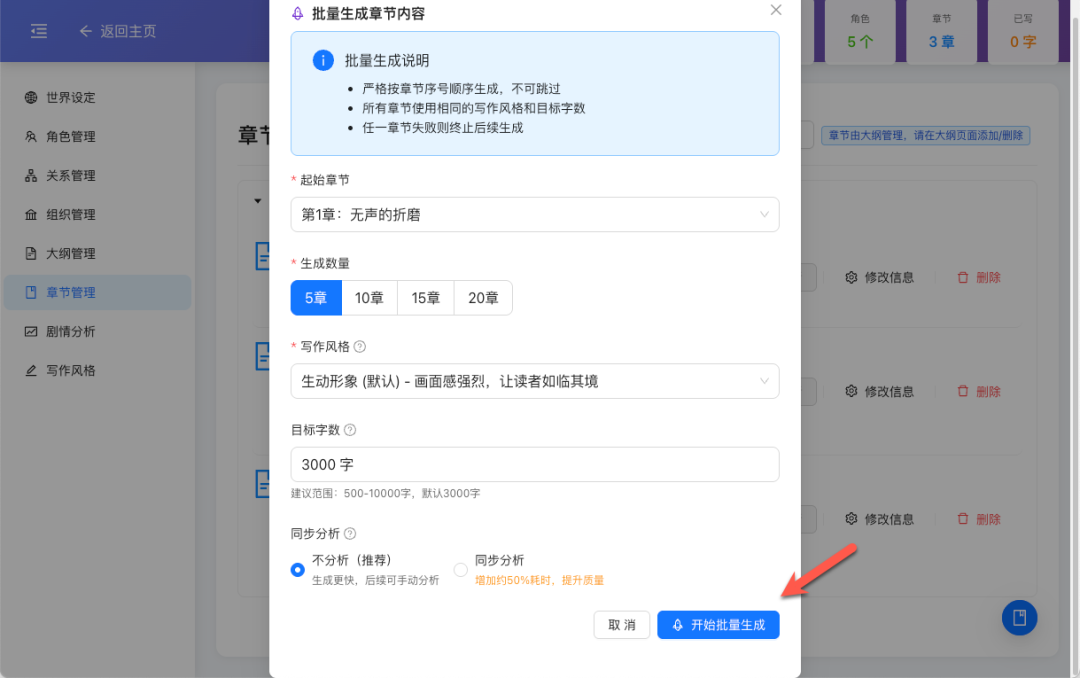Screen dimensions: 1080x678
Task: Click the 返回主页 back arrow
Action: (x=86, y=31)
